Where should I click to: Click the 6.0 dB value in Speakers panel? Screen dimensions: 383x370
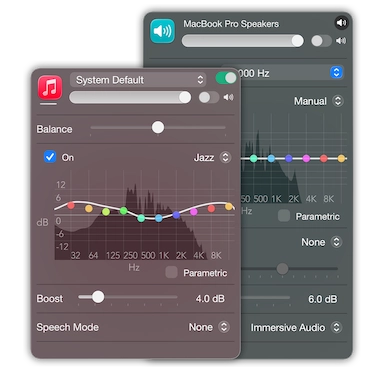(322, 299)
